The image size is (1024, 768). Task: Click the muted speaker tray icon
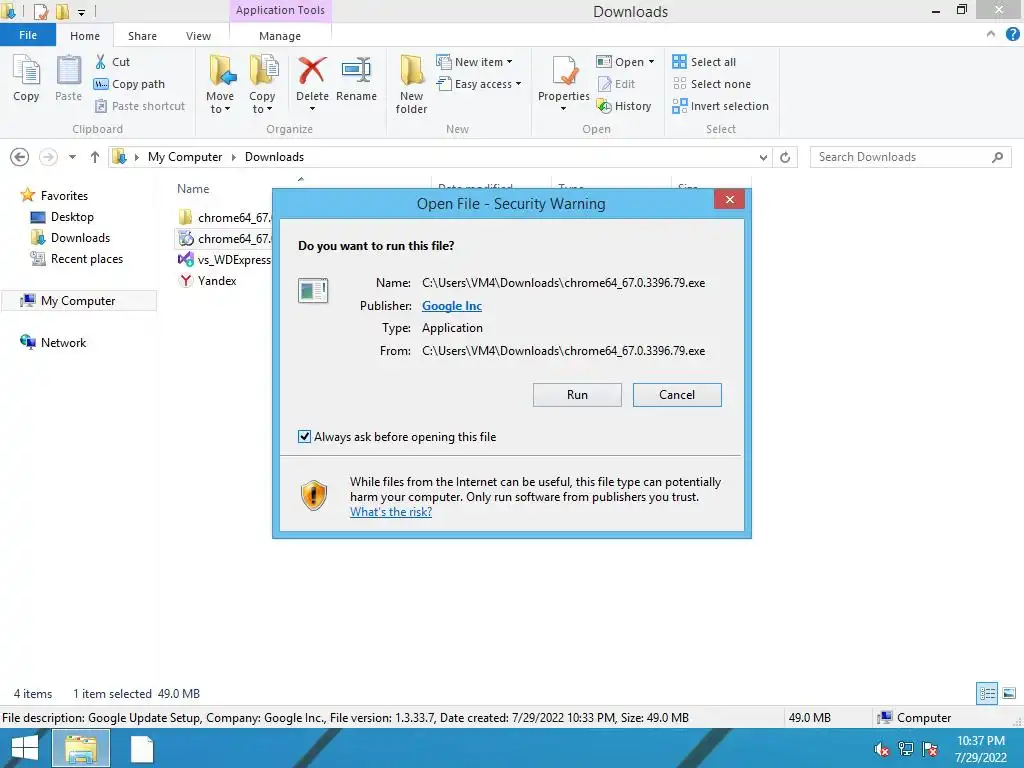tap(882, 749)
